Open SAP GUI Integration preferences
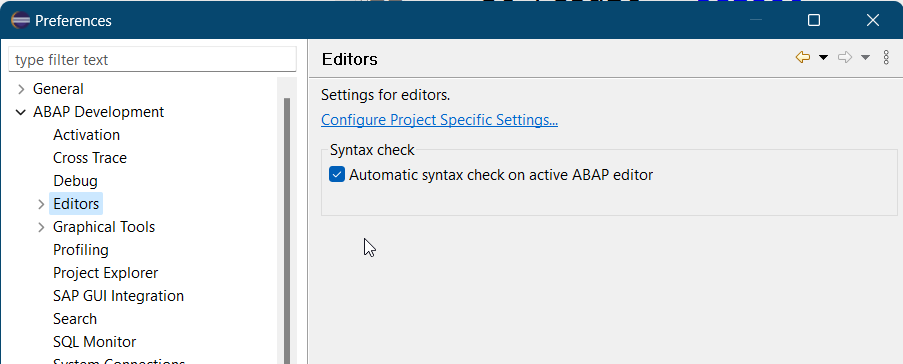903x364 pixels. 119,296
